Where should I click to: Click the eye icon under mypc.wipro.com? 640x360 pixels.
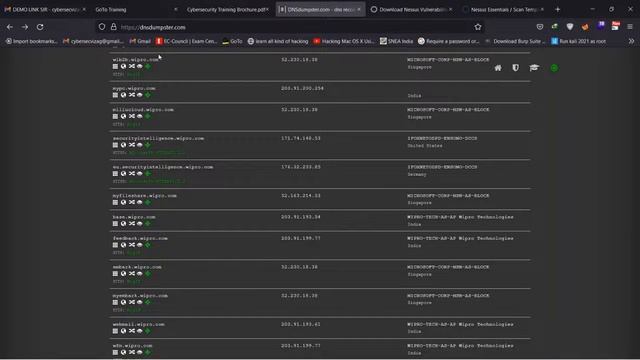pos(140,95)
